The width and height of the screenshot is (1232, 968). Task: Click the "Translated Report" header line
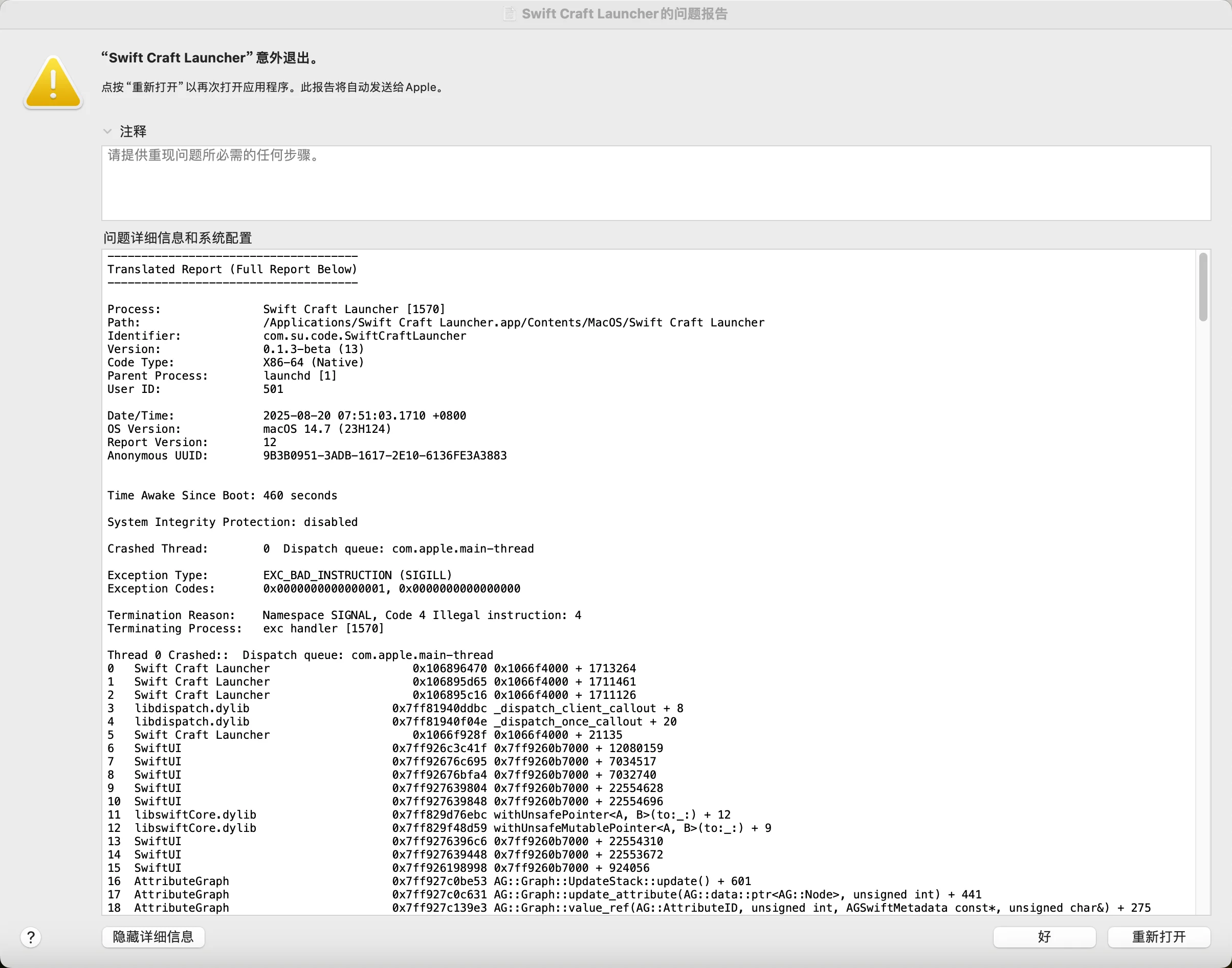coord(232,269)
